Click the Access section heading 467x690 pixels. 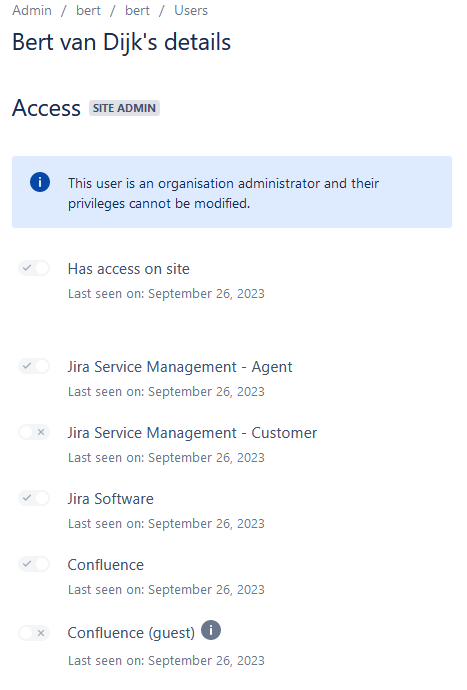[x=46, y=108]
